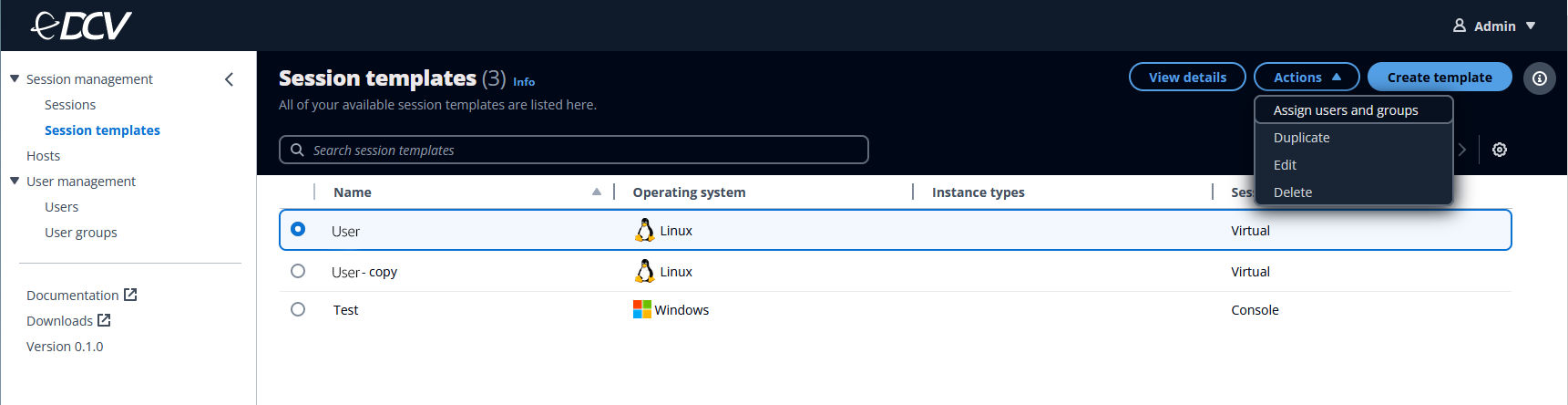Collapse the Session management section
This screenshot has height=405, width=1568.
(15, 79)
